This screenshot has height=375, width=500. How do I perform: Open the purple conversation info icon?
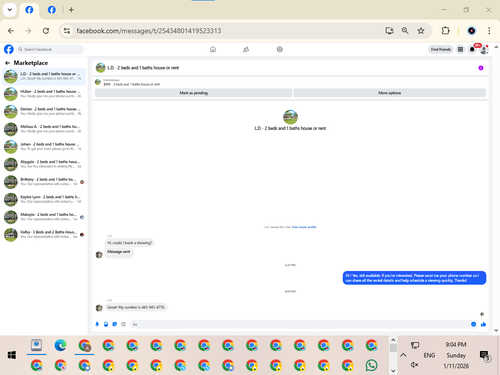click(481, 68)
